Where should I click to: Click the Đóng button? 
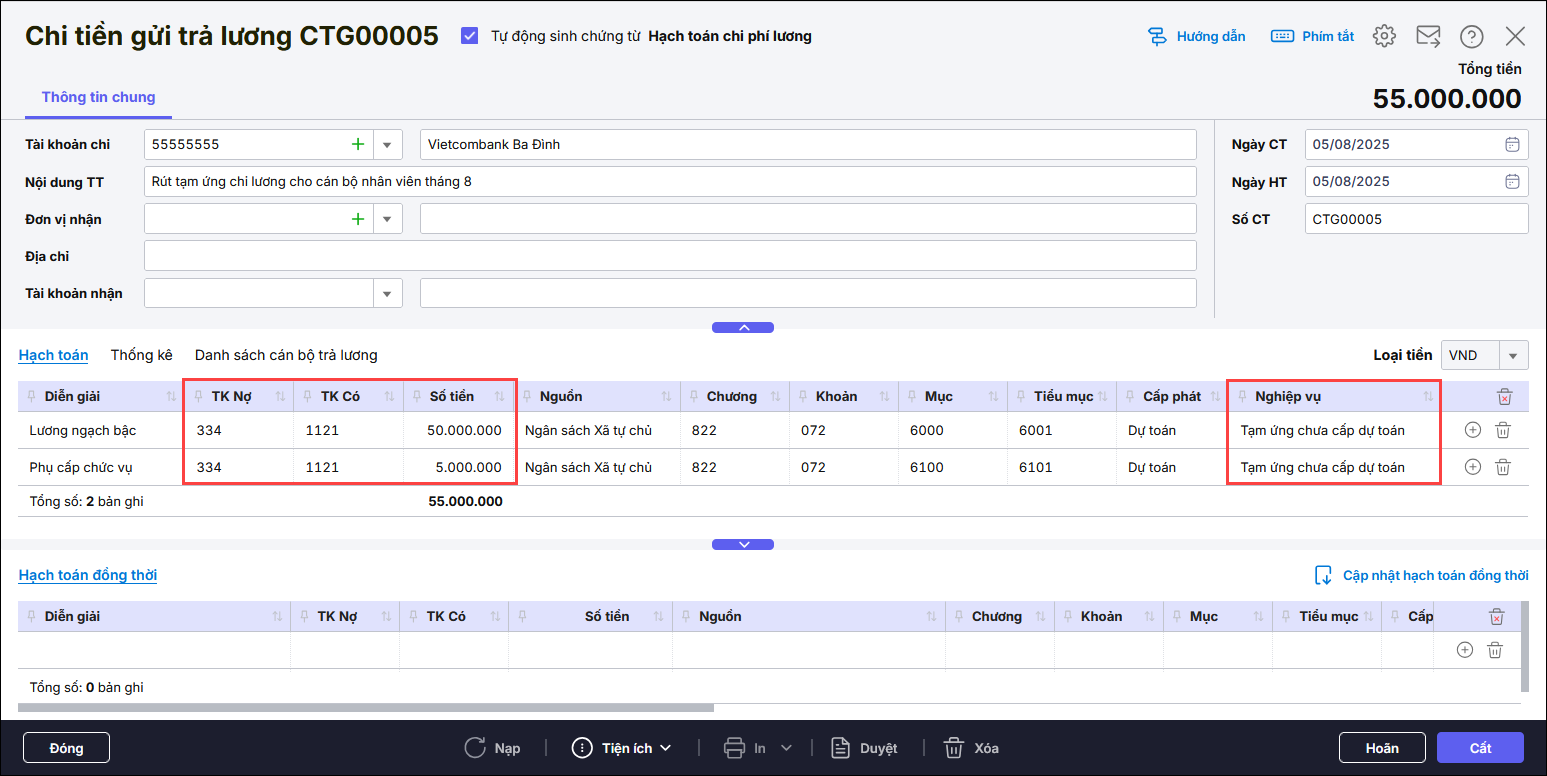tap(66, 748)
